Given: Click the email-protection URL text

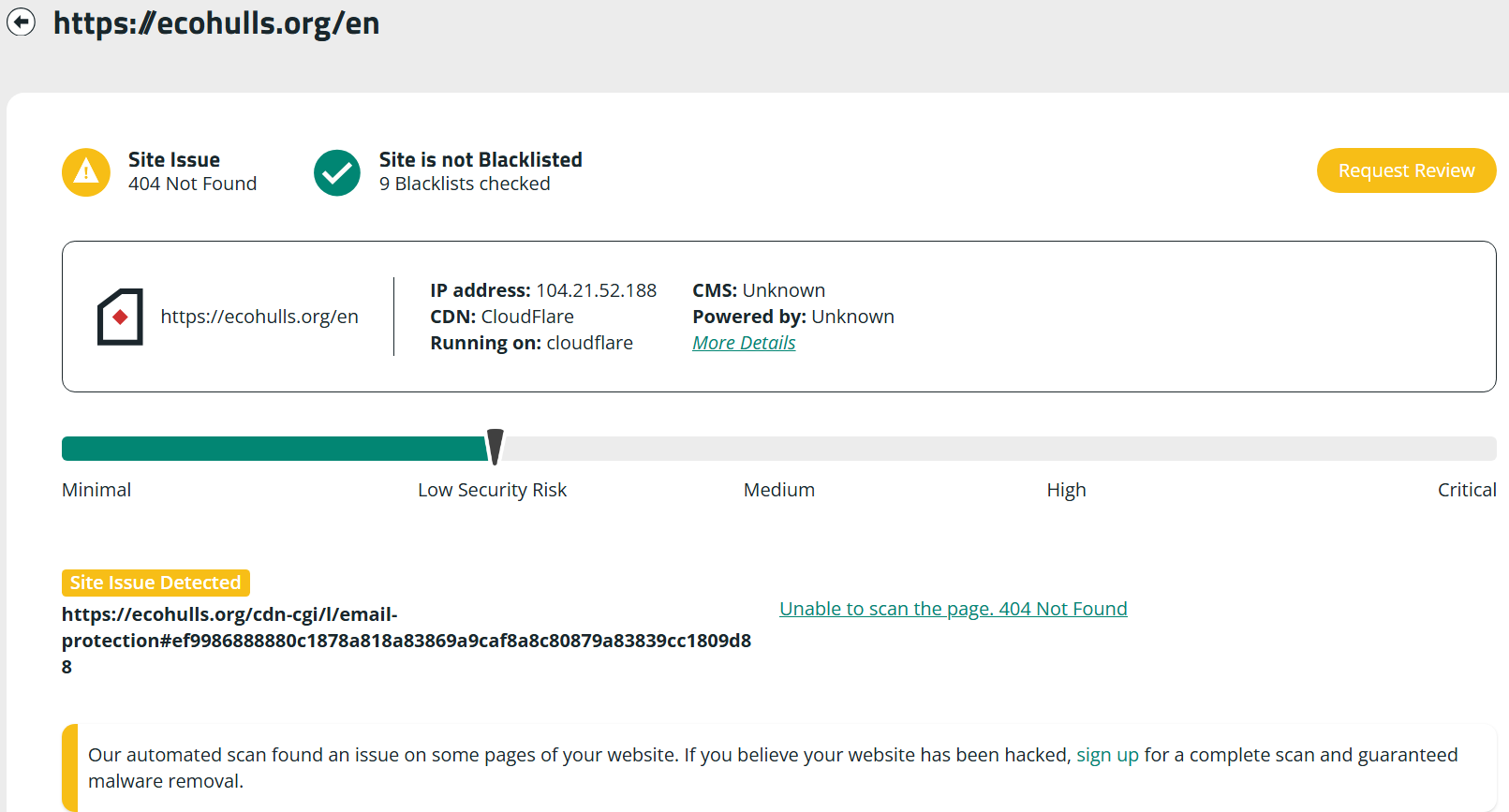Looking at the screenshot, I should point(407,641).
